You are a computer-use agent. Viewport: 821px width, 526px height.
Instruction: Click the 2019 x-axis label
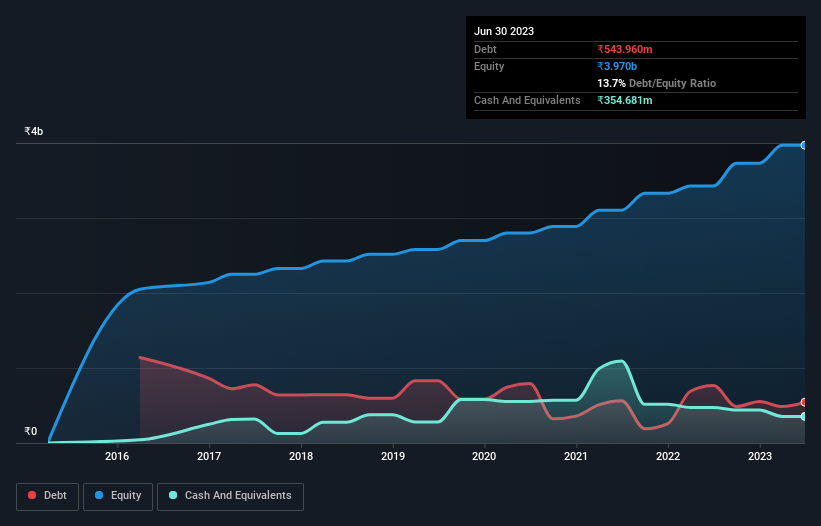(x=393, y=456)
